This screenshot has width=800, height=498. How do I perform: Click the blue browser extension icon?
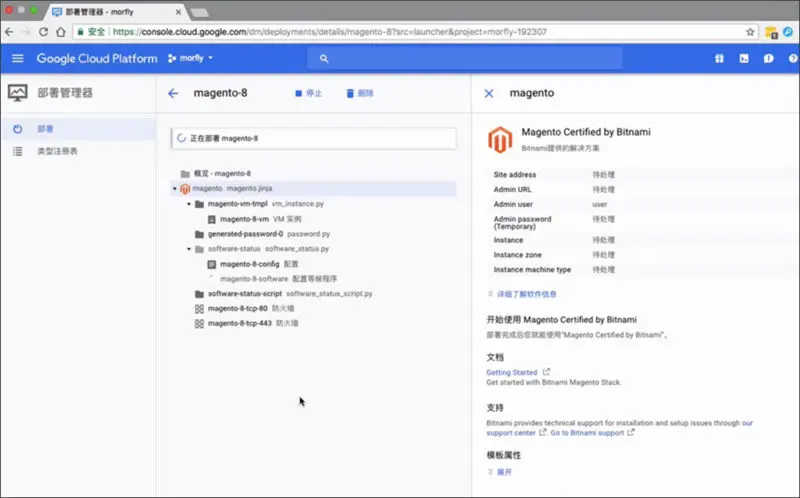[x=788, y=32]
